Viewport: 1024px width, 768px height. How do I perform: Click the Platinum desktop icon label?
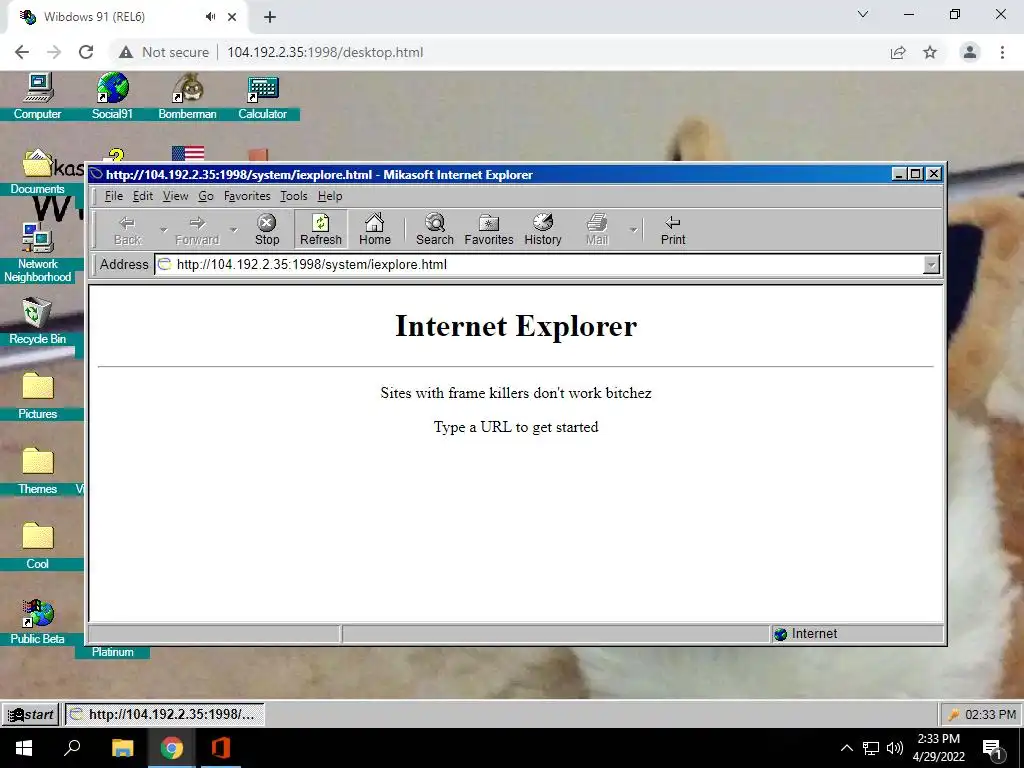coord(112,652)
